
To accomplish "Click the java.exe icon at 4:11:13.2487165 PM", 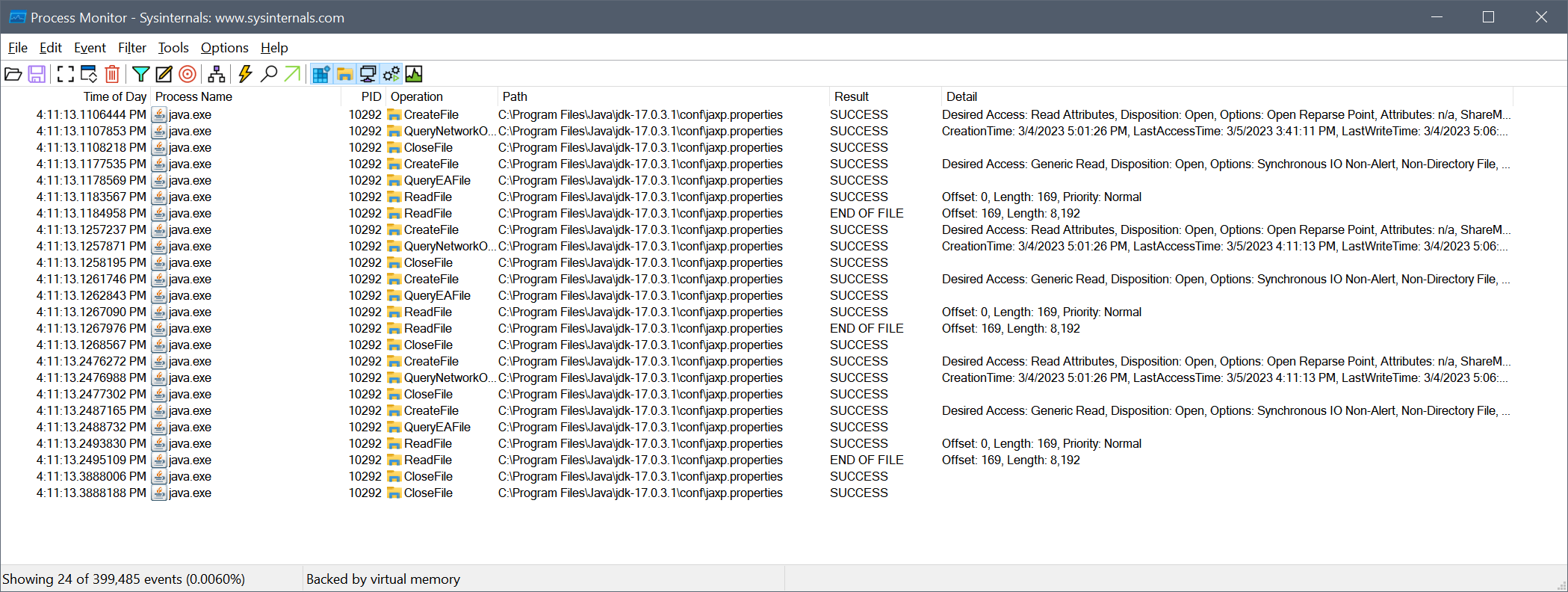I will point(159,410).
